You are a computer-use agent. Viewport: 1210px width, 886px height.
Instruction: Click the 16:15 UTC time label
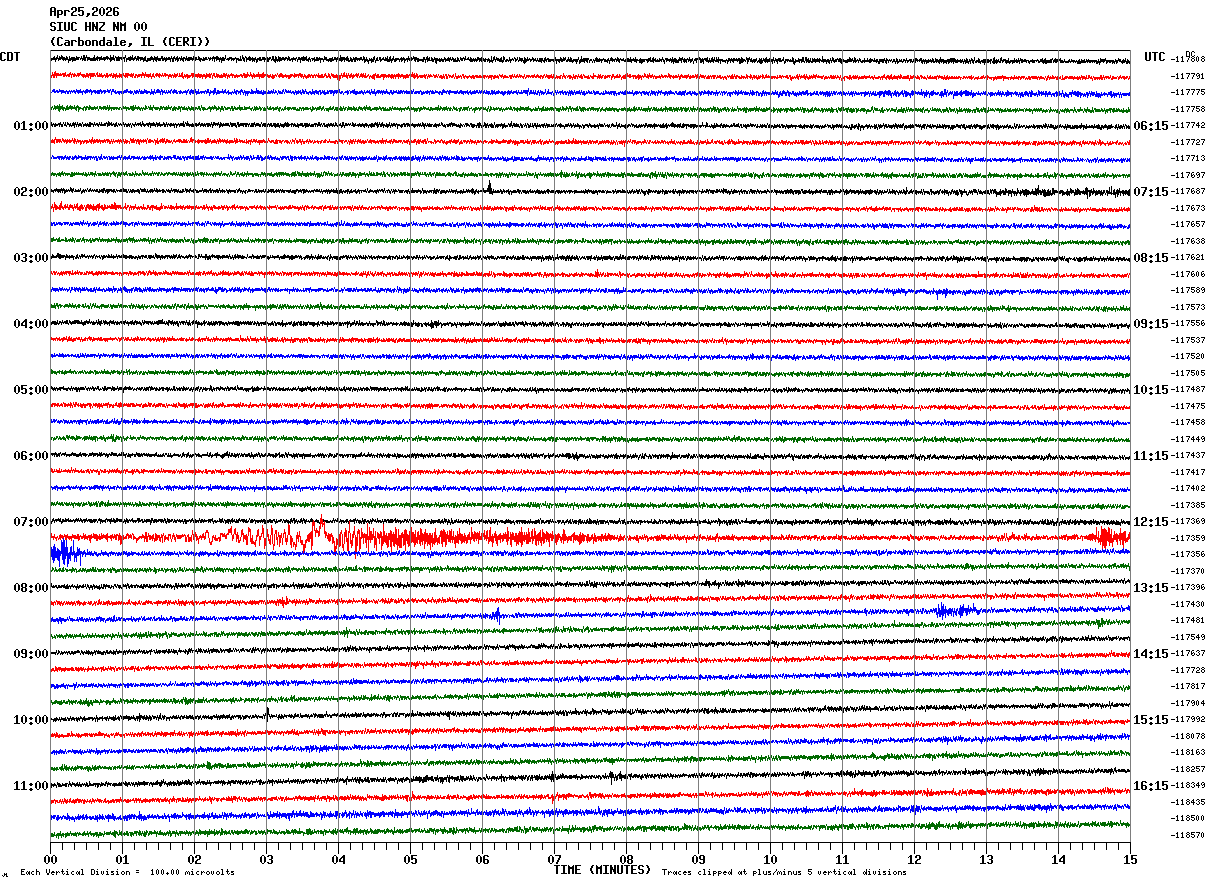pyautogui.click(x=1150, y=786)
